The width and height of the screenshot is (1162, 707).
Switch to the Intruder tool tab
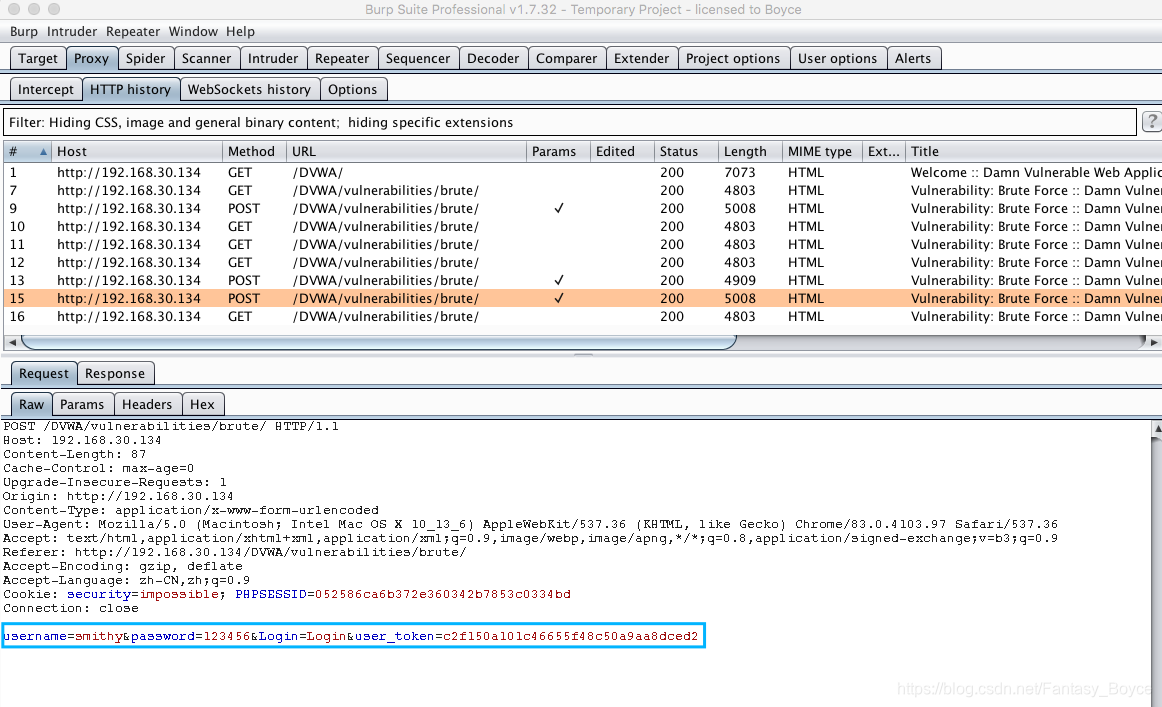point(273,59)
